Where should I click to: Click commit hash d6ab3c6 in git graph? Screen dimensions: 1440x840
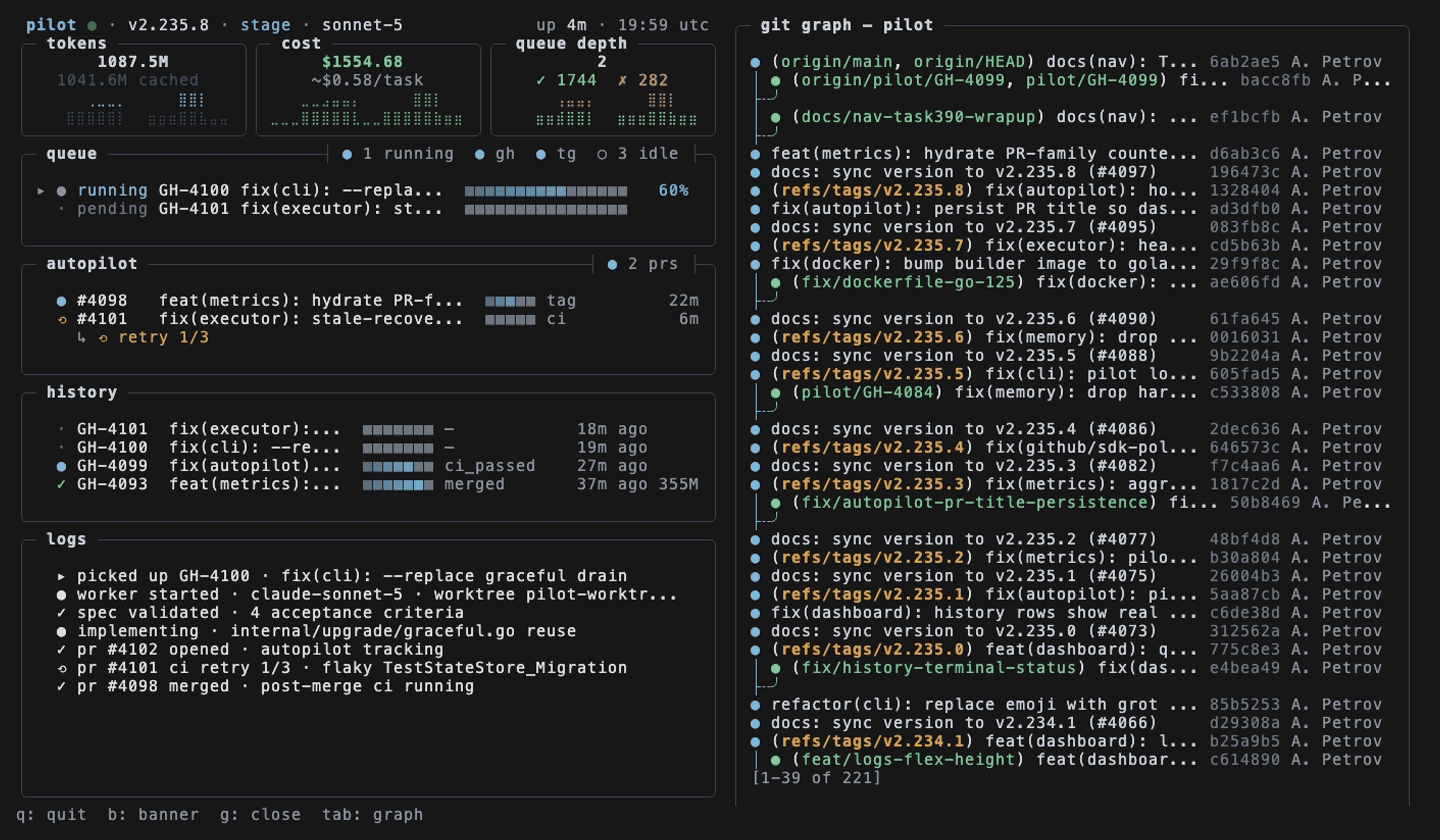1245,154
